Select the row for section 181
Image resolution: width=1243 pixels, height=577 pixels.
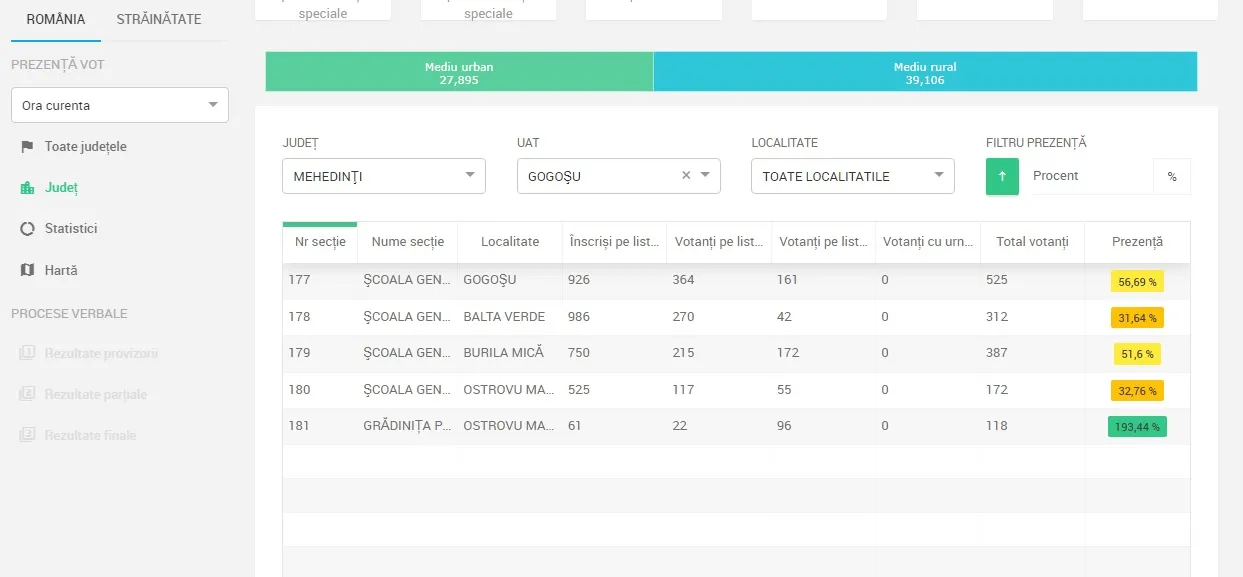coord(736,426)
